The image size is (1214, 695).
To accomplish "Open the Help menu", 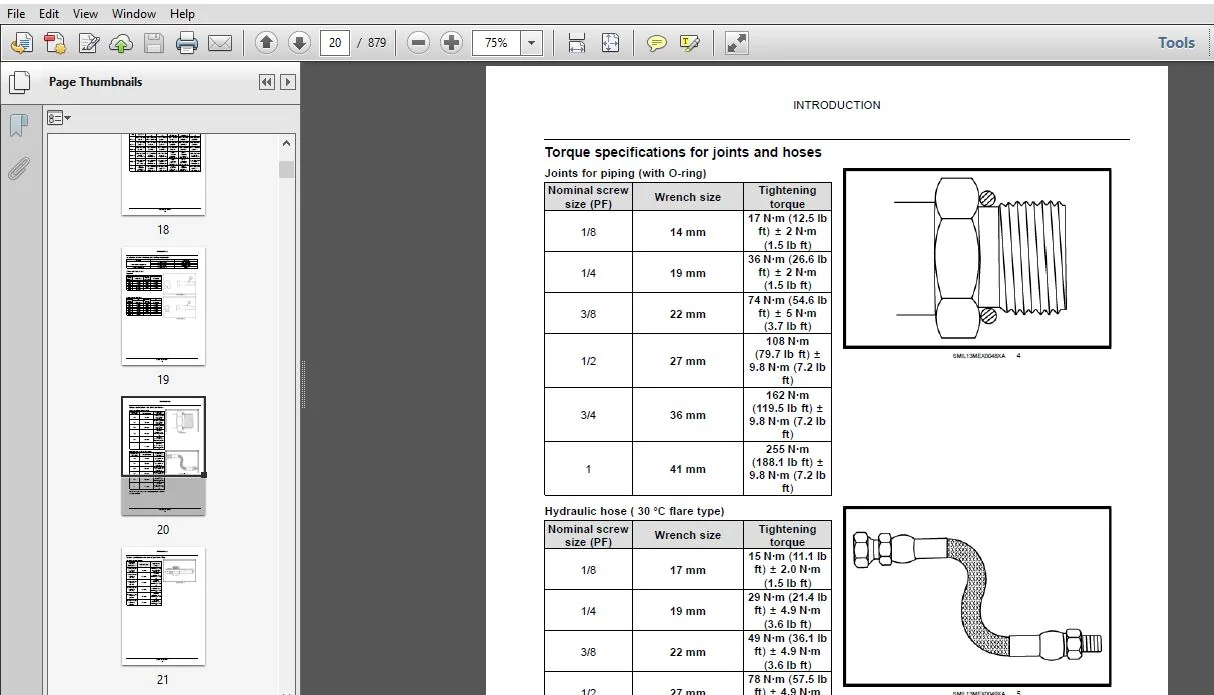I will (183, 14).
